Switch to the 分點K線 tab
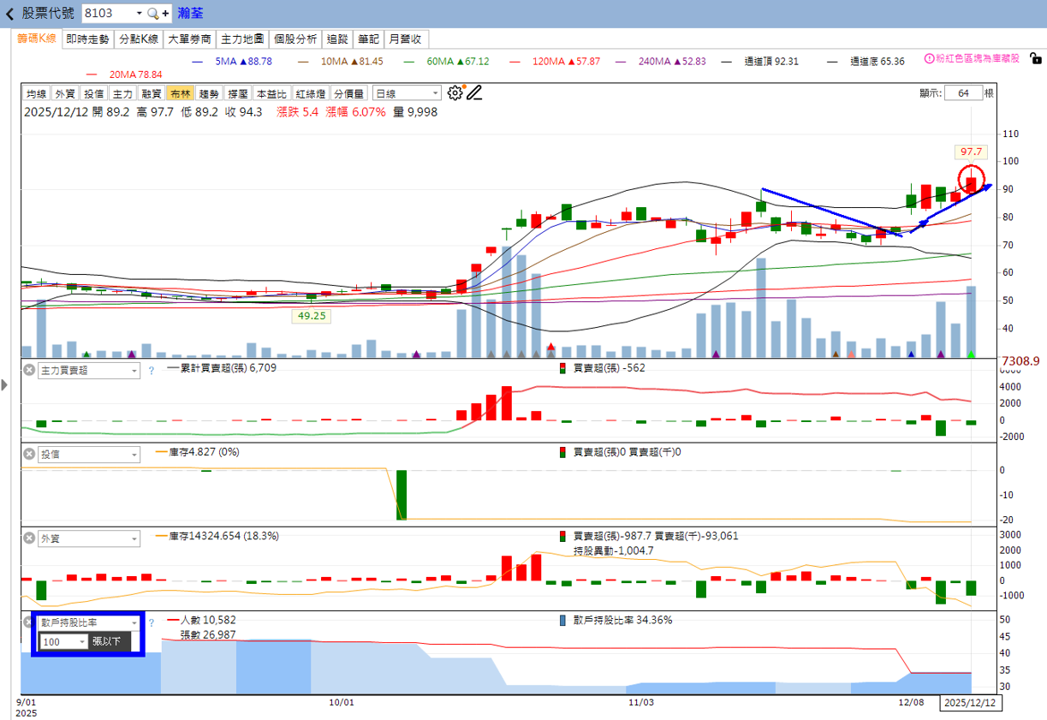 pyautogui.click(x=138, y=39)
